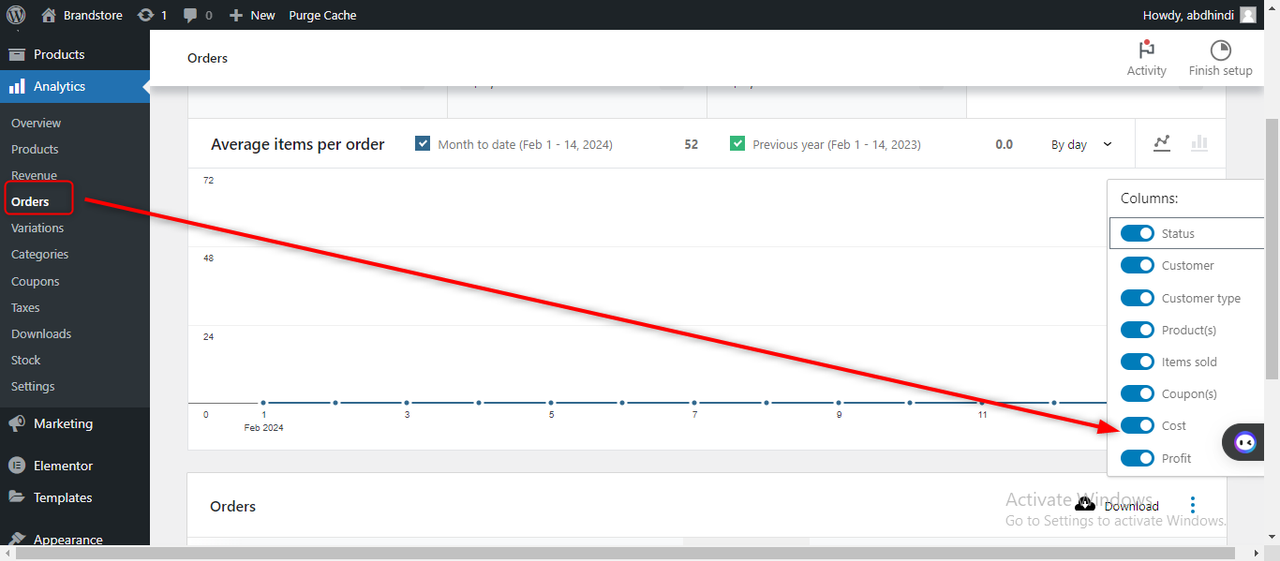This screenshot has width=1280, height=561.
Task: Open the Products sidebar menu
Action: tap(75, 54)
